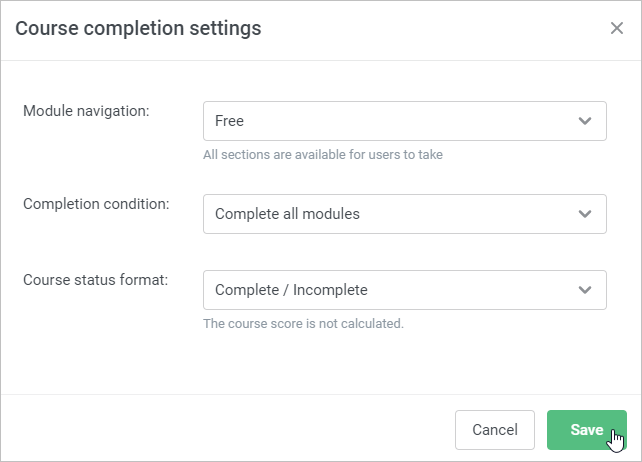The height and width of the screenshot is (462, 642).
Task: Click the chevron arrow in Completion condition field
Action: tap(585, 214)
